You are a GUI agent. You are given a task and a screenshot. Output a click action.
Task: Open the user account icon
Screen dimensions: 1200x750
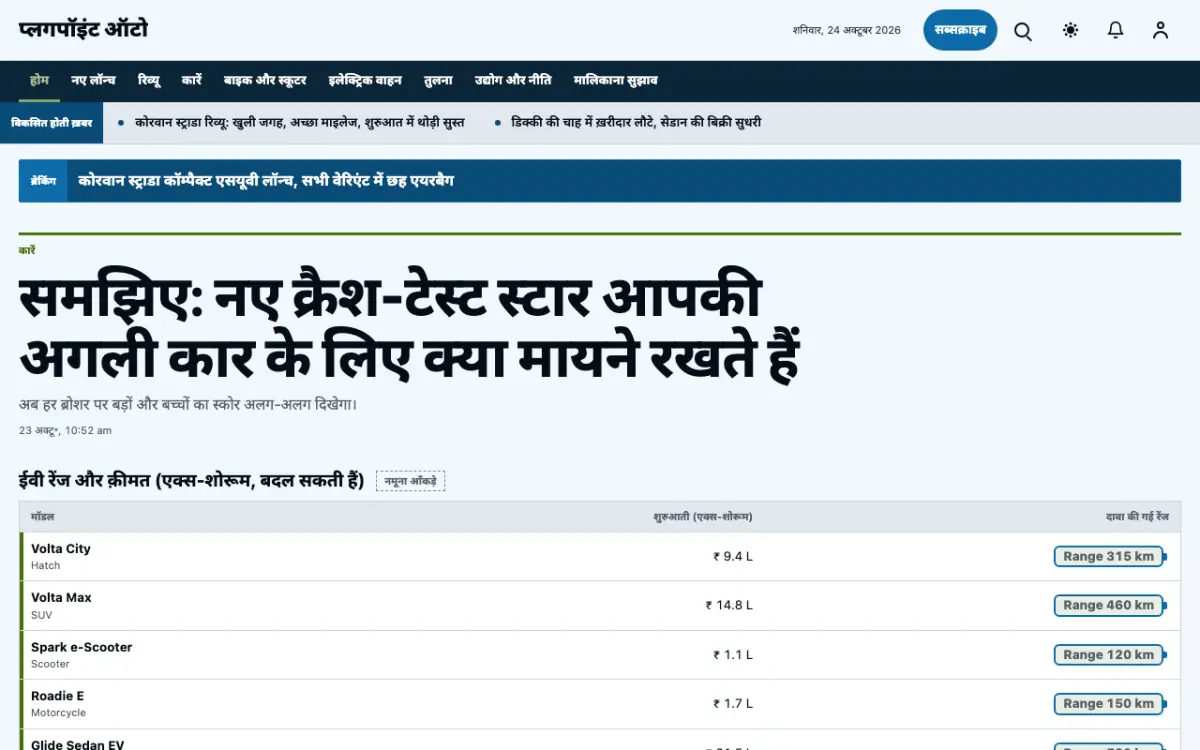tap(1160, 31)
